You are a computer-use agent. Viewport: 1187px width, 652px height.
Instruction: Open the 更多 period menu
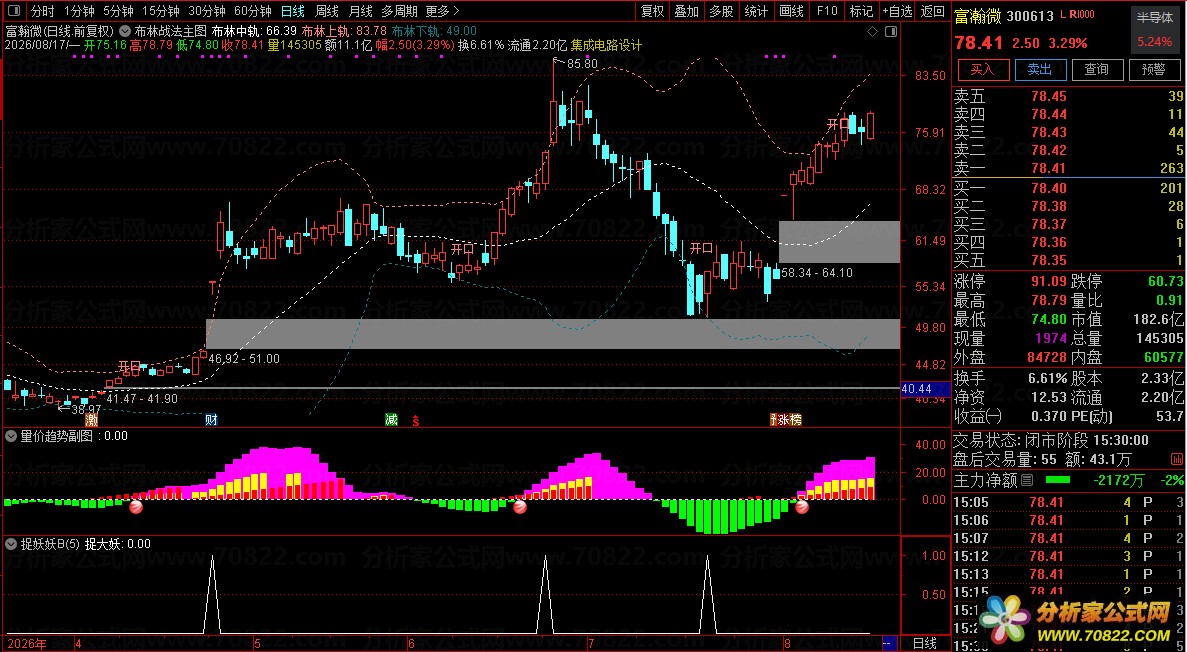[x=442, y=11]
